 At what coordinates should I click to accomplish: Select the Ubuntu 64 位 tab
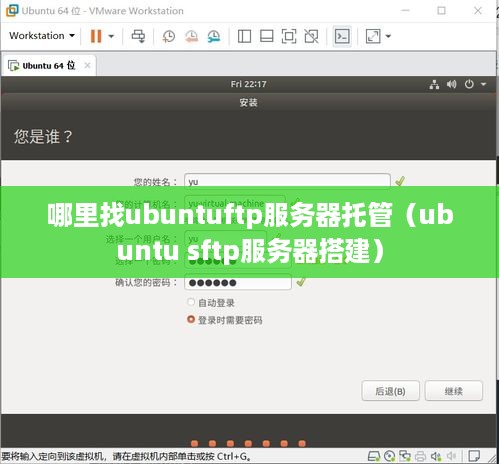point(48,66)
